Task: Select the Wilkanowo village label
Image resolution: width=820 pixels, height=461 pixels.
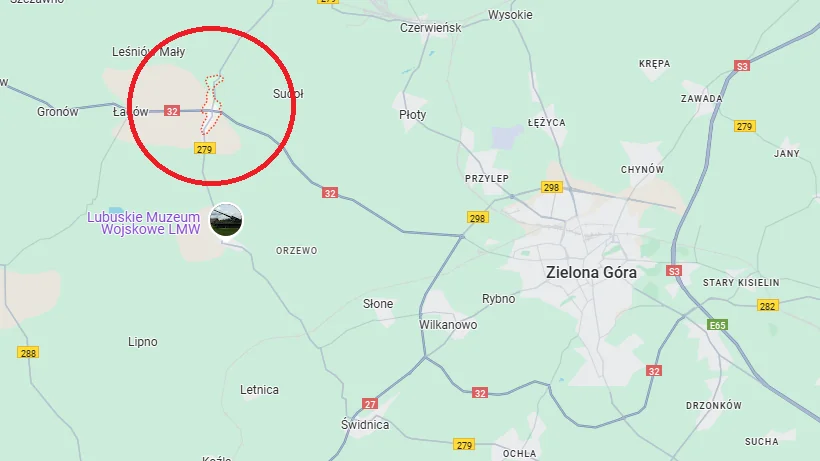Action: pos(448,325)
